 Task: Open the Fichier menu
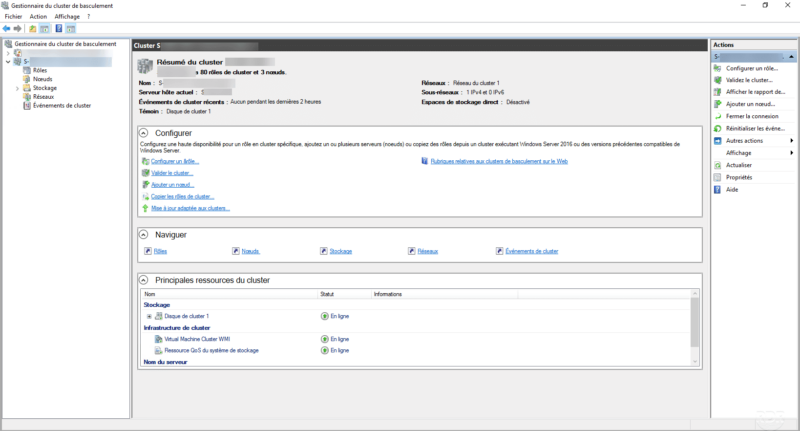point(13,17)
